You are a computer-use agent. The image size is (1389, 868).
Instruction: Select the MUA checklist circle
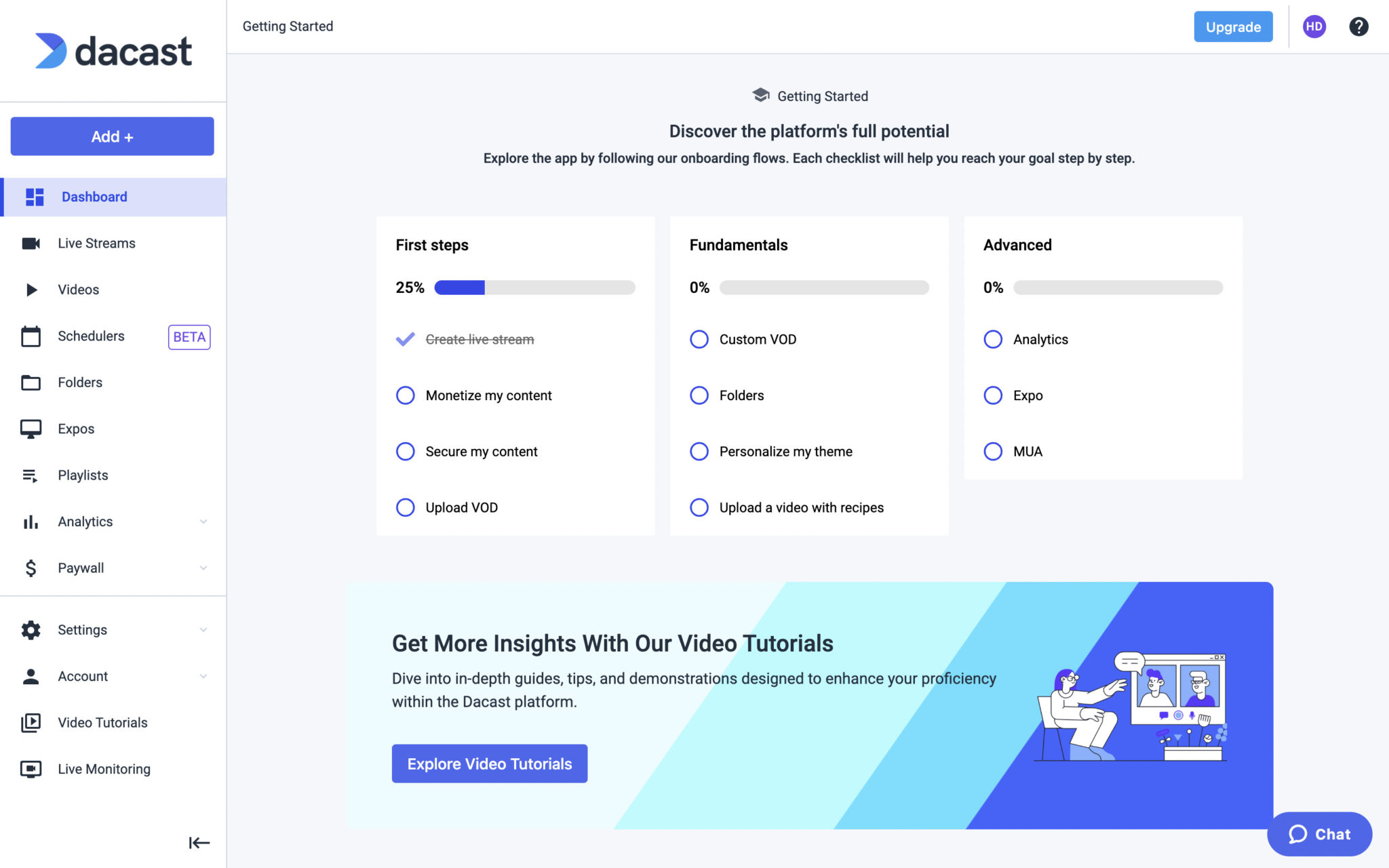[x=993, y=452]
